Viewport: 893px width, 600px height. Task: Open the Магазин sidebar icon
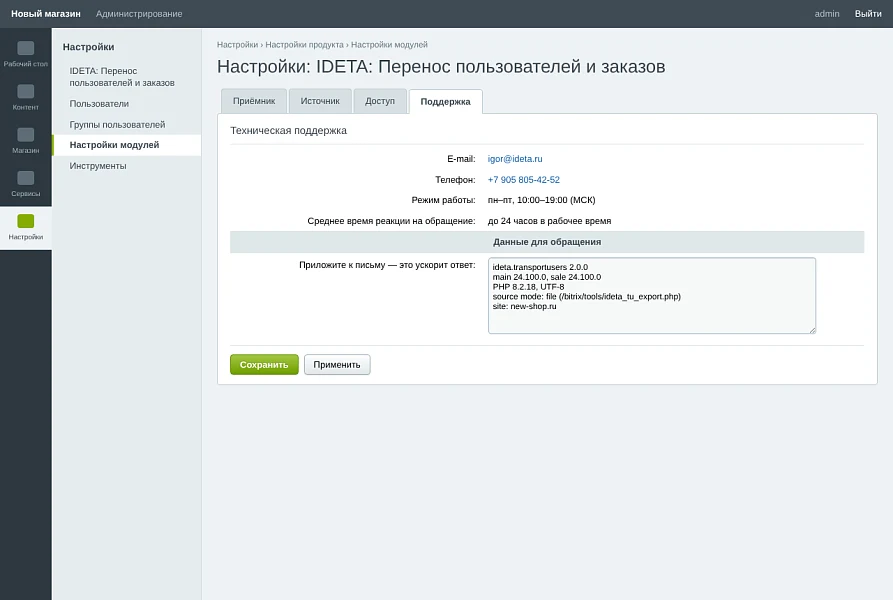(26, 141)
